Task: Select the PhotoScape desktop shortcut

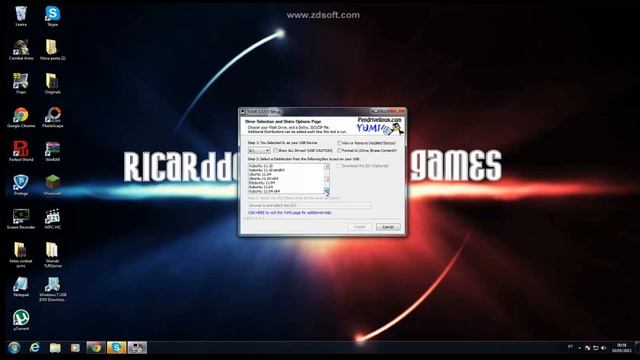Action: point(52,118)
